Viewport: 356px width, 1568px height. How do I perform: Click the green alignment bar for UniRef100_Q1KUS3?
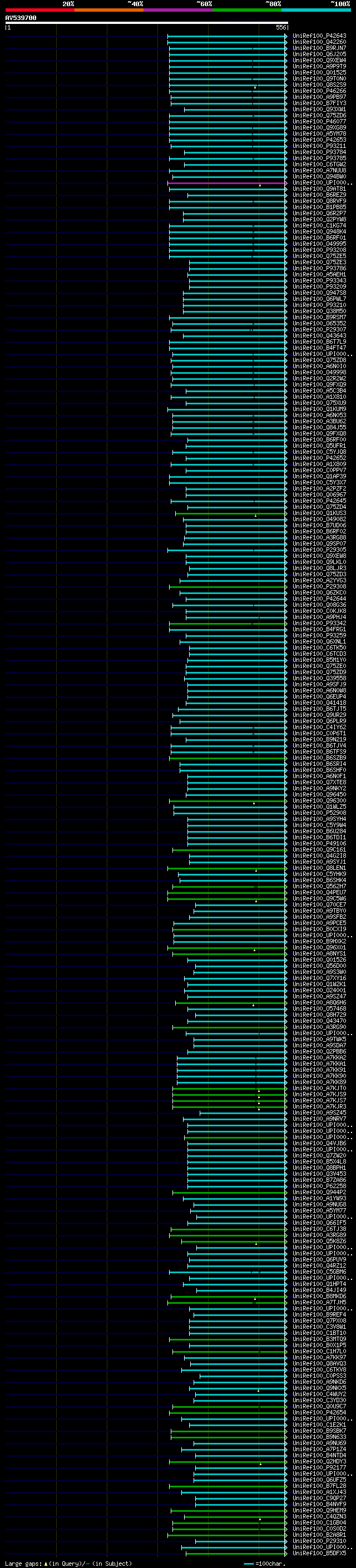(x=231, y=513)
